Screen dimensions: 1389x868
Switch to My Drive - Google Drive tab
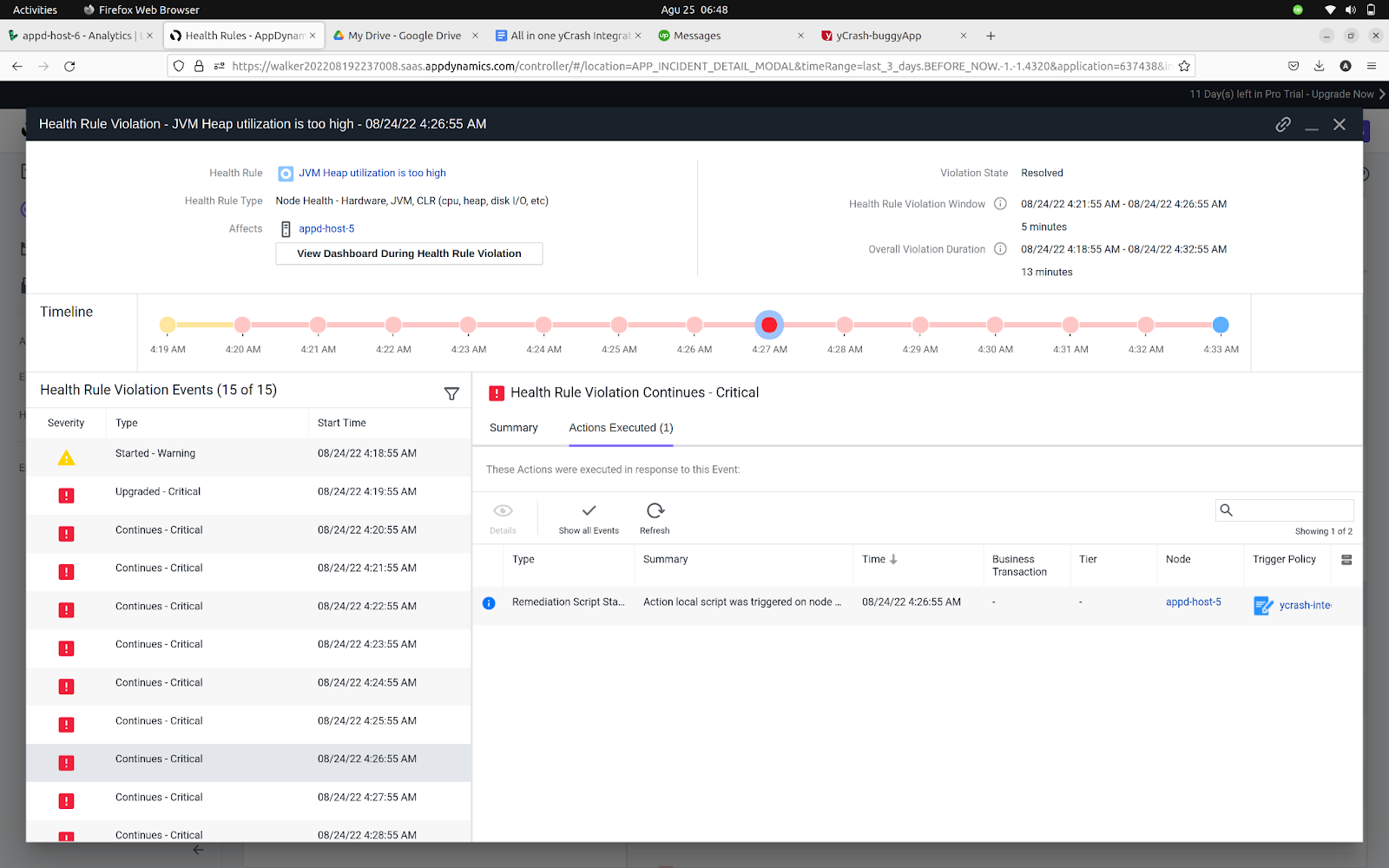point(405,36)
